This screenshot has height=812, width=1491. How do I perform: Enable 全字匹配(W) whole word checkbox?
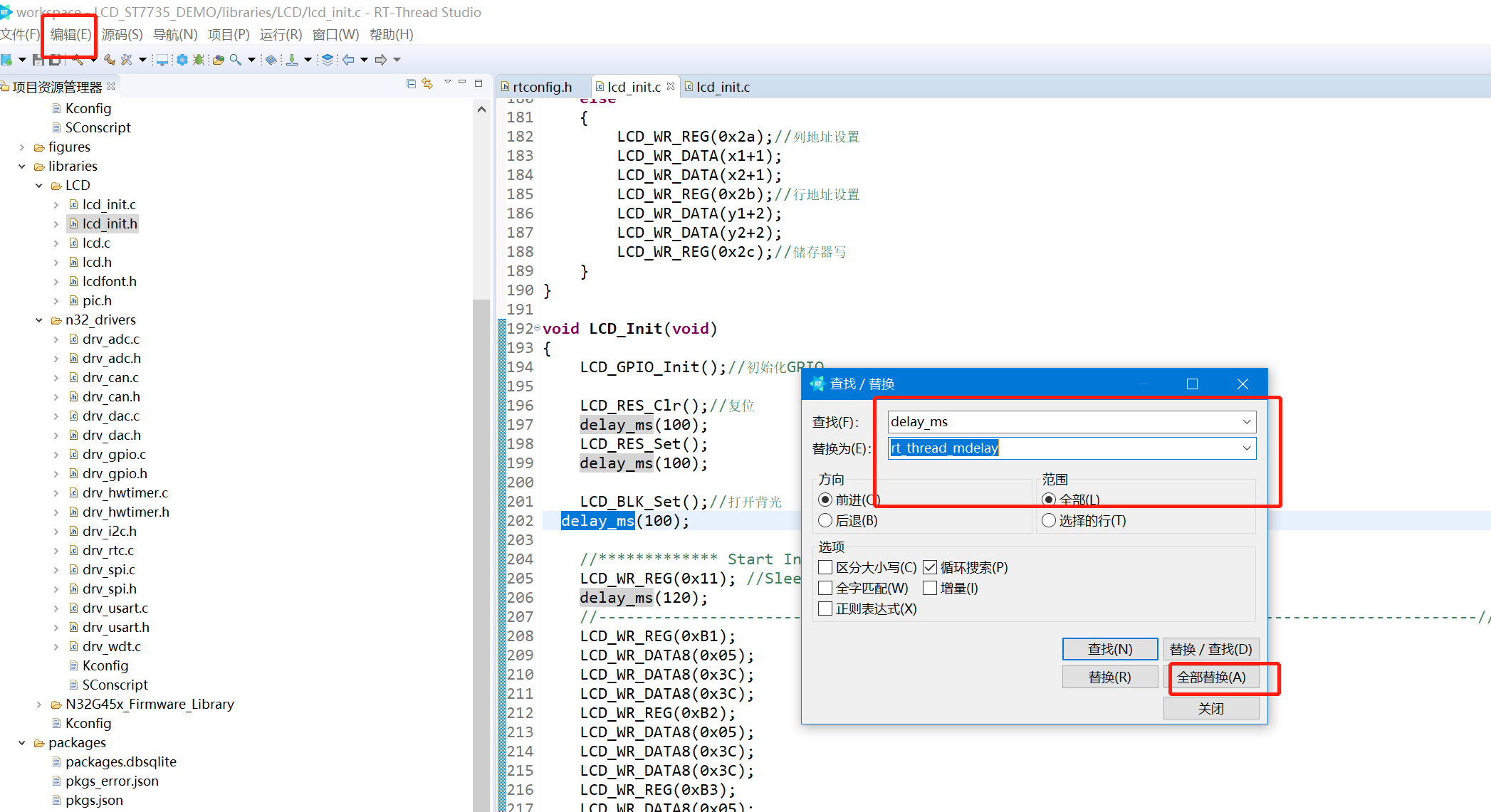click(825, 588)
